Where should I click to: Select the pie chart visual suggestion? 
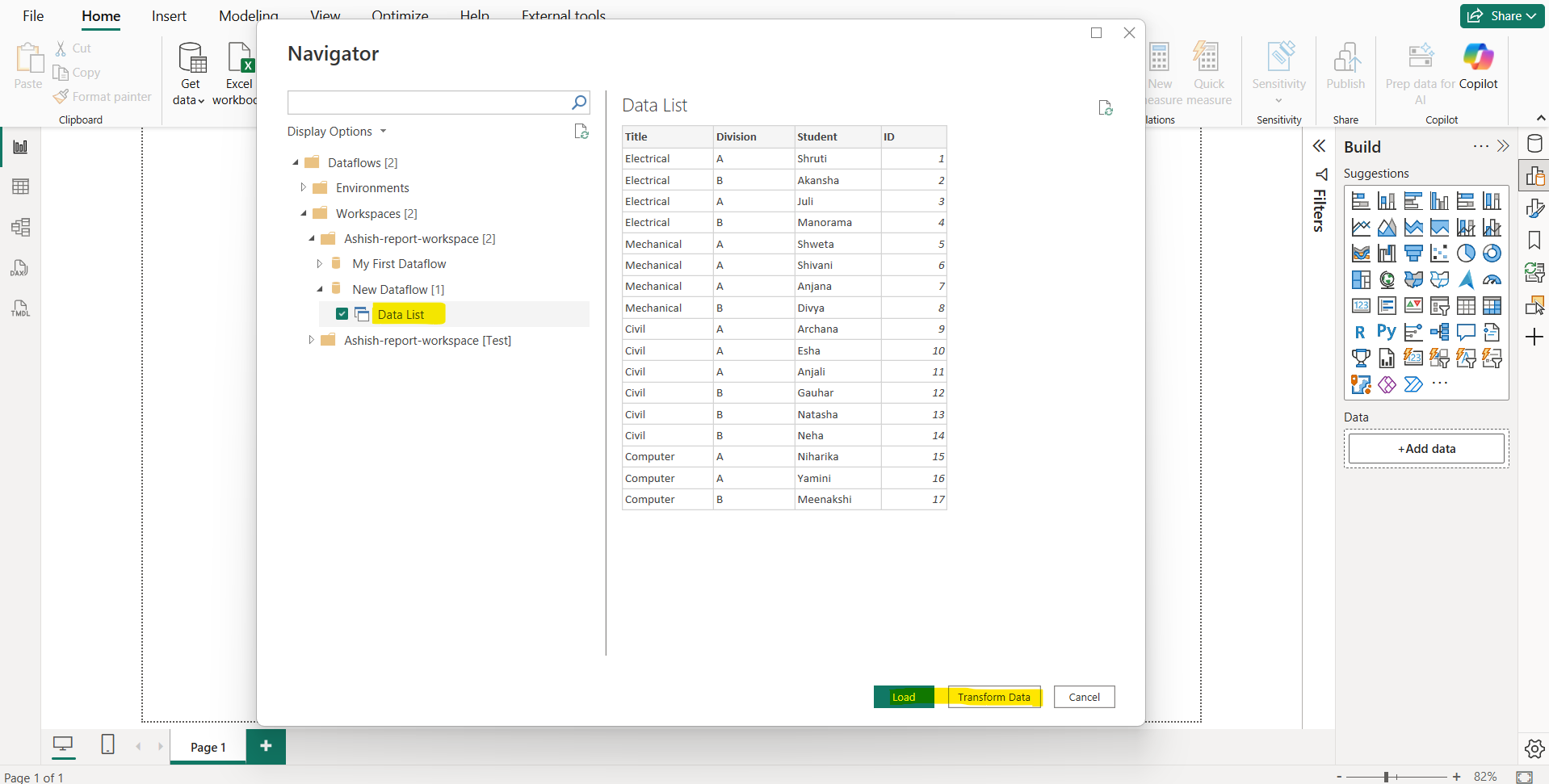click(1467, 253)
